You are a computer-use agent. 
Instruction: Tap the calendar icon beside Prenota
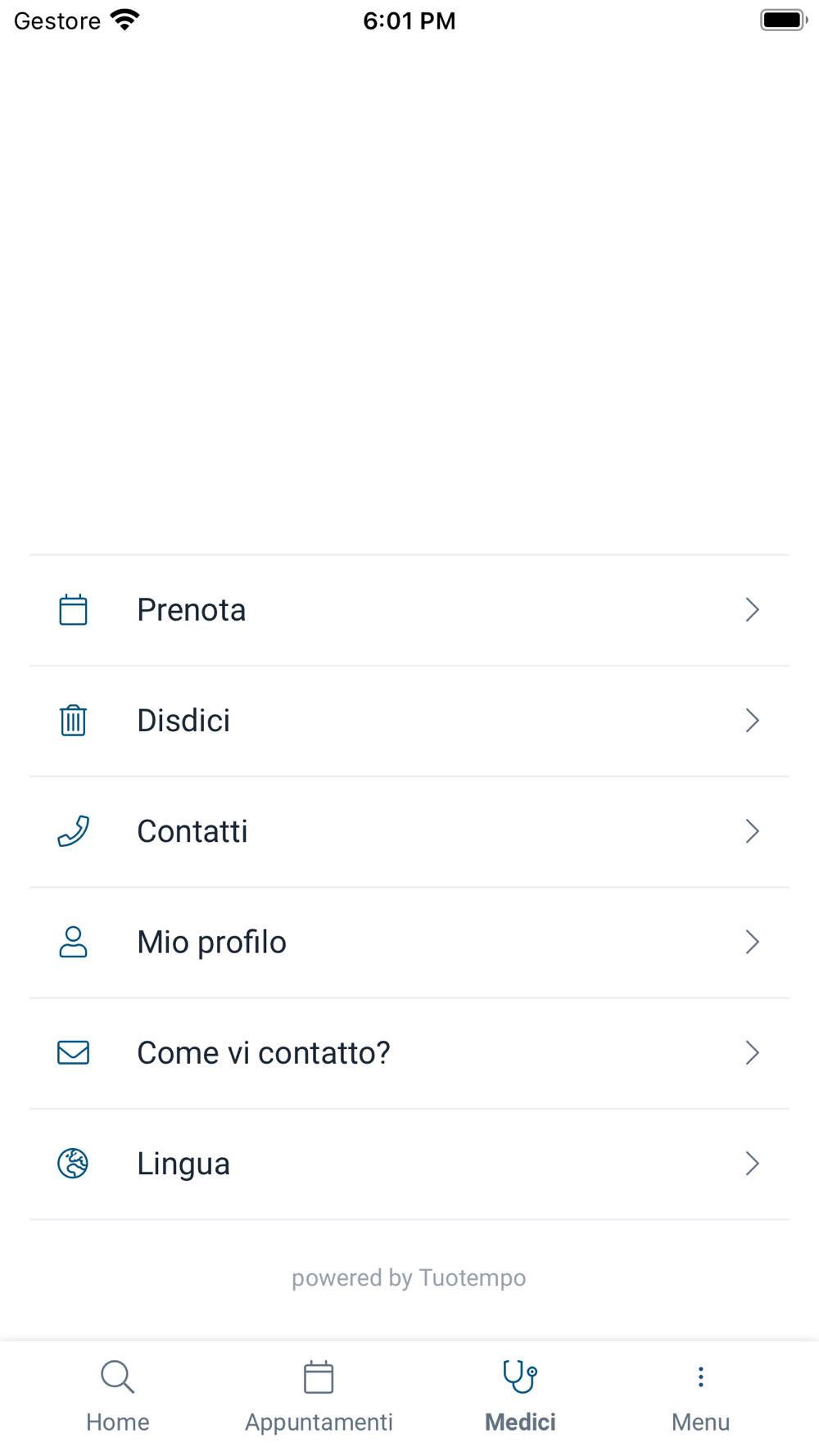point(73,610)
